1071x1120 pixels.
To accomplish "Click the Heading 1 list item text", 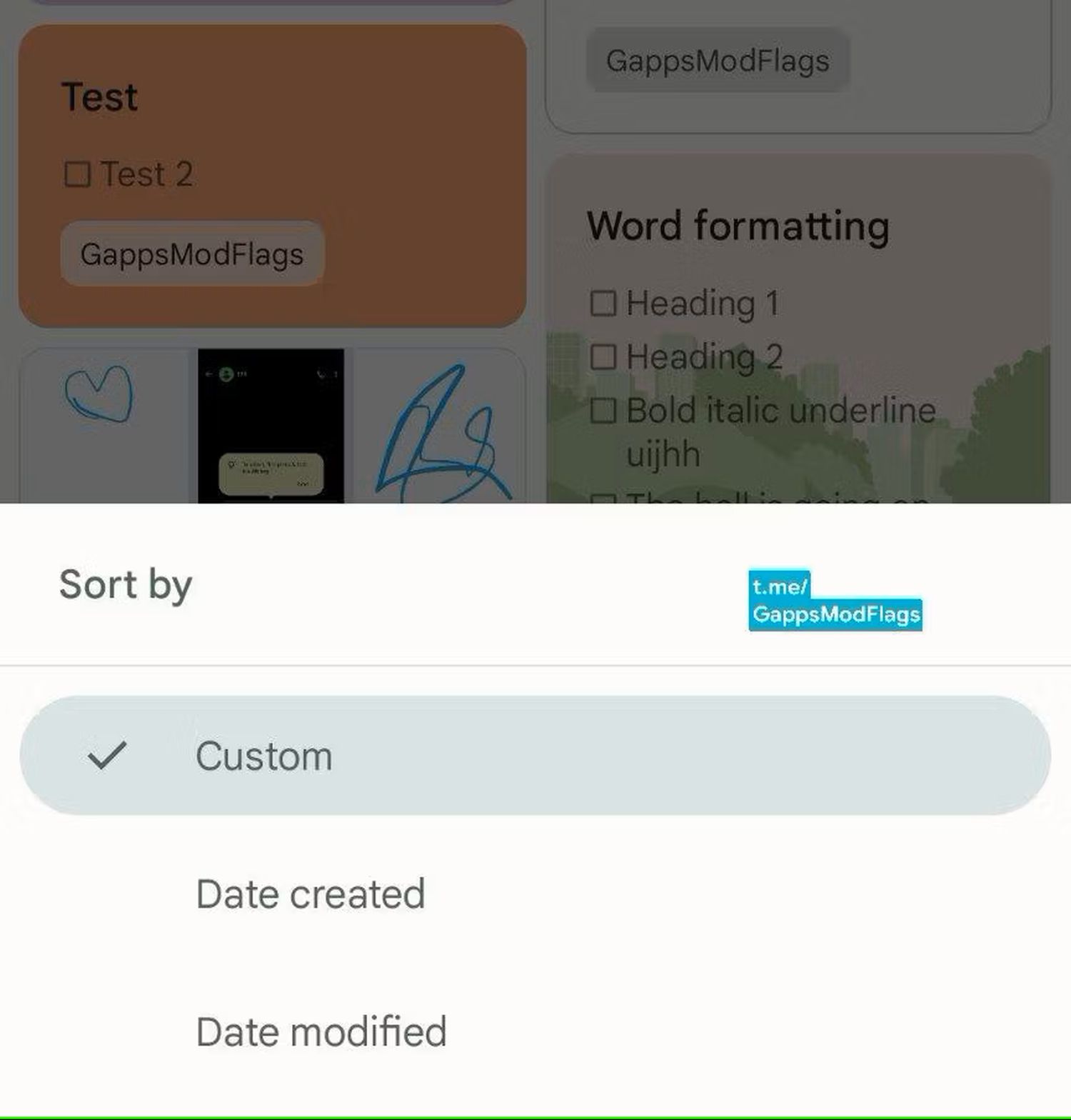I will point(703,303).
